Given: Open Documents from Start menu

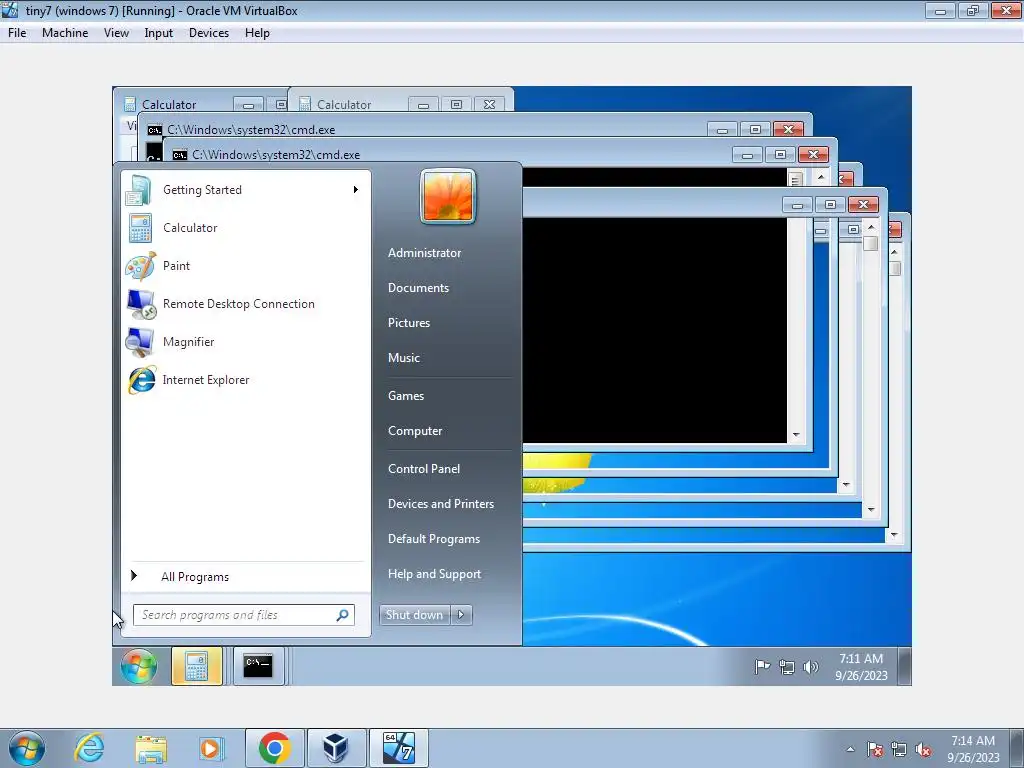Looking at the screenshot, I should click(419, 288).
